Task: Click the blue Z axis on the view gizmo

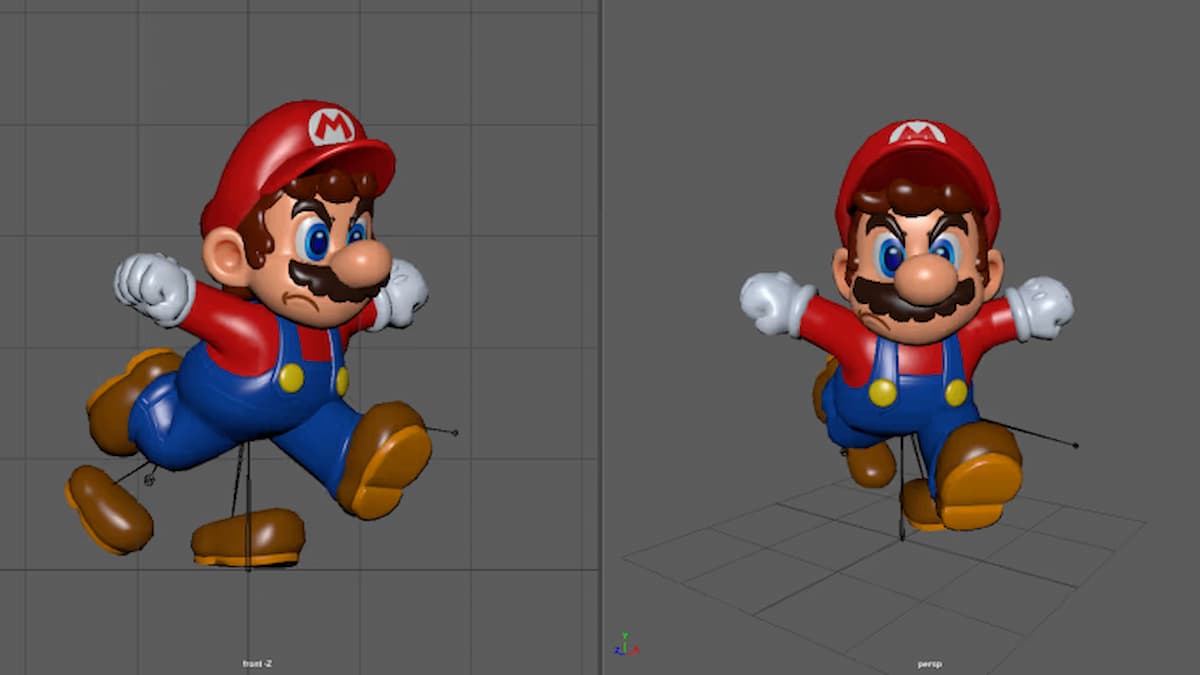Action: (618, 651)
